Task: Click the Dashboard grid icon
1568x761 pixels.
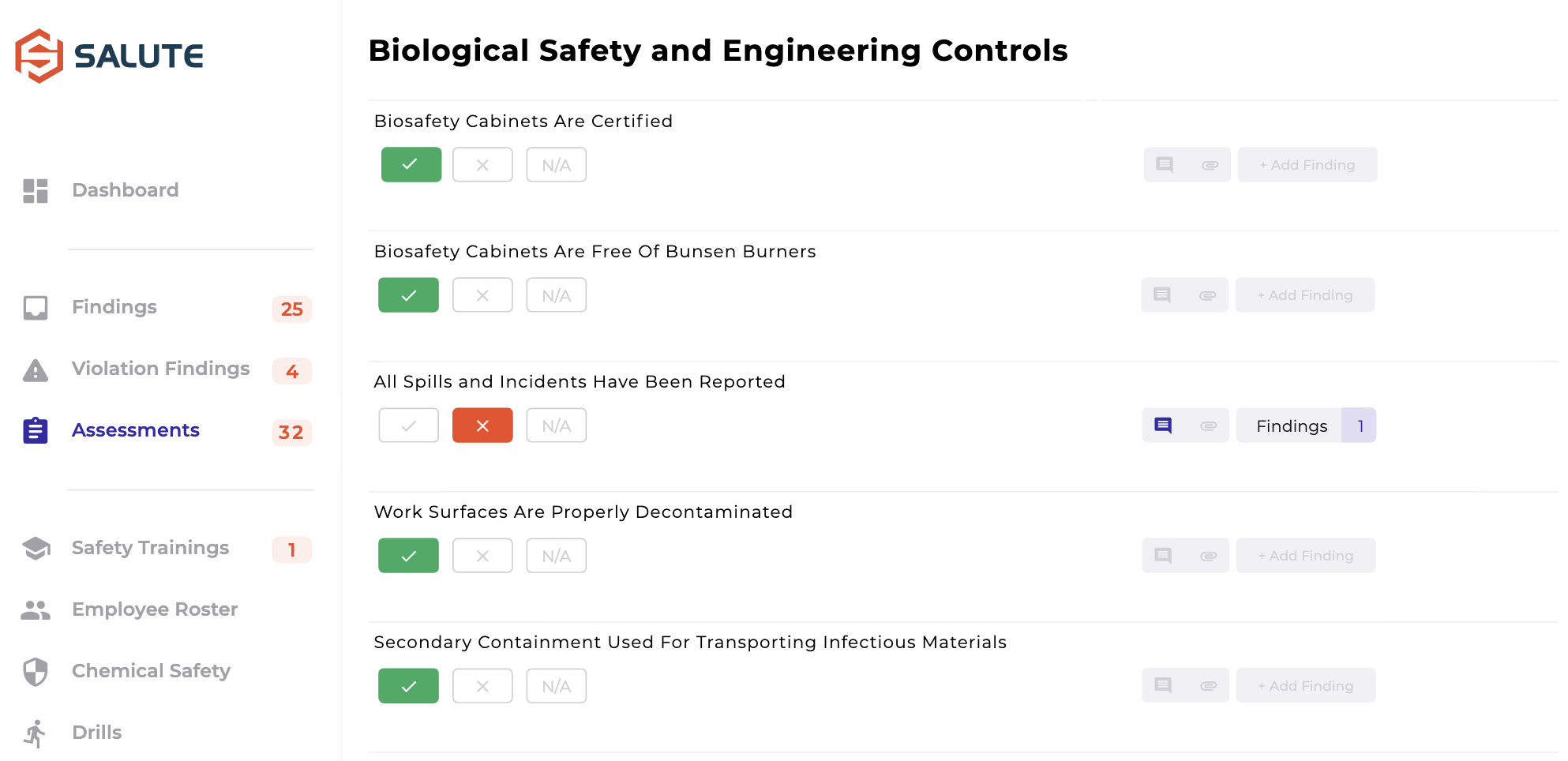Action: coord(36,190)
